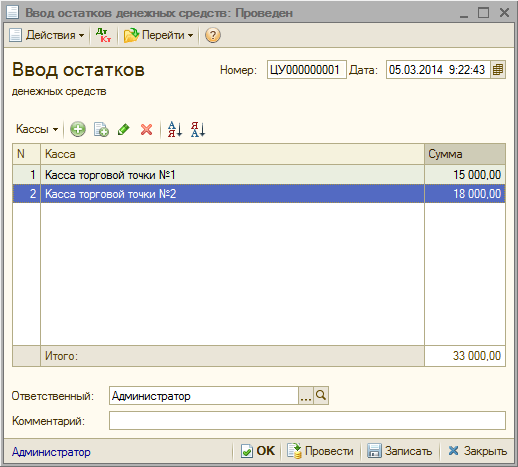Delete row with the red X icon
Screen dimensions: 518x467
(146, 129)
